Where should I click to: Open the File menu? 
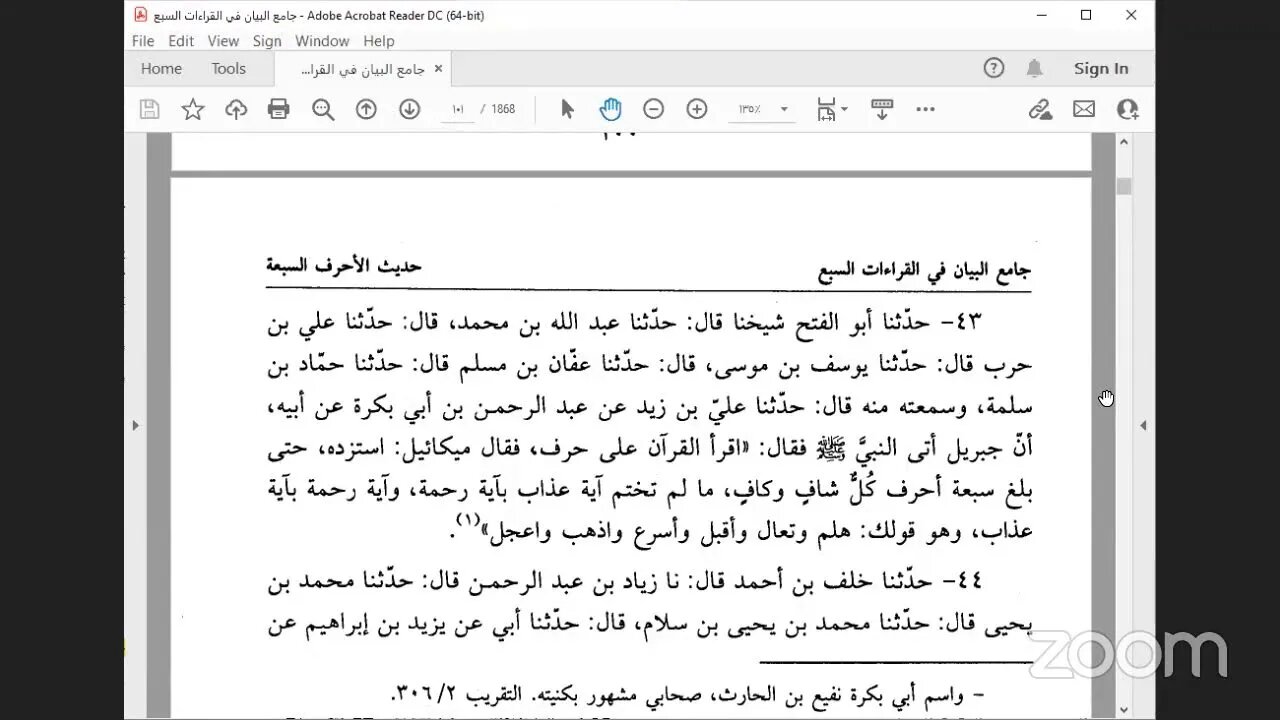tap(143, 41)
